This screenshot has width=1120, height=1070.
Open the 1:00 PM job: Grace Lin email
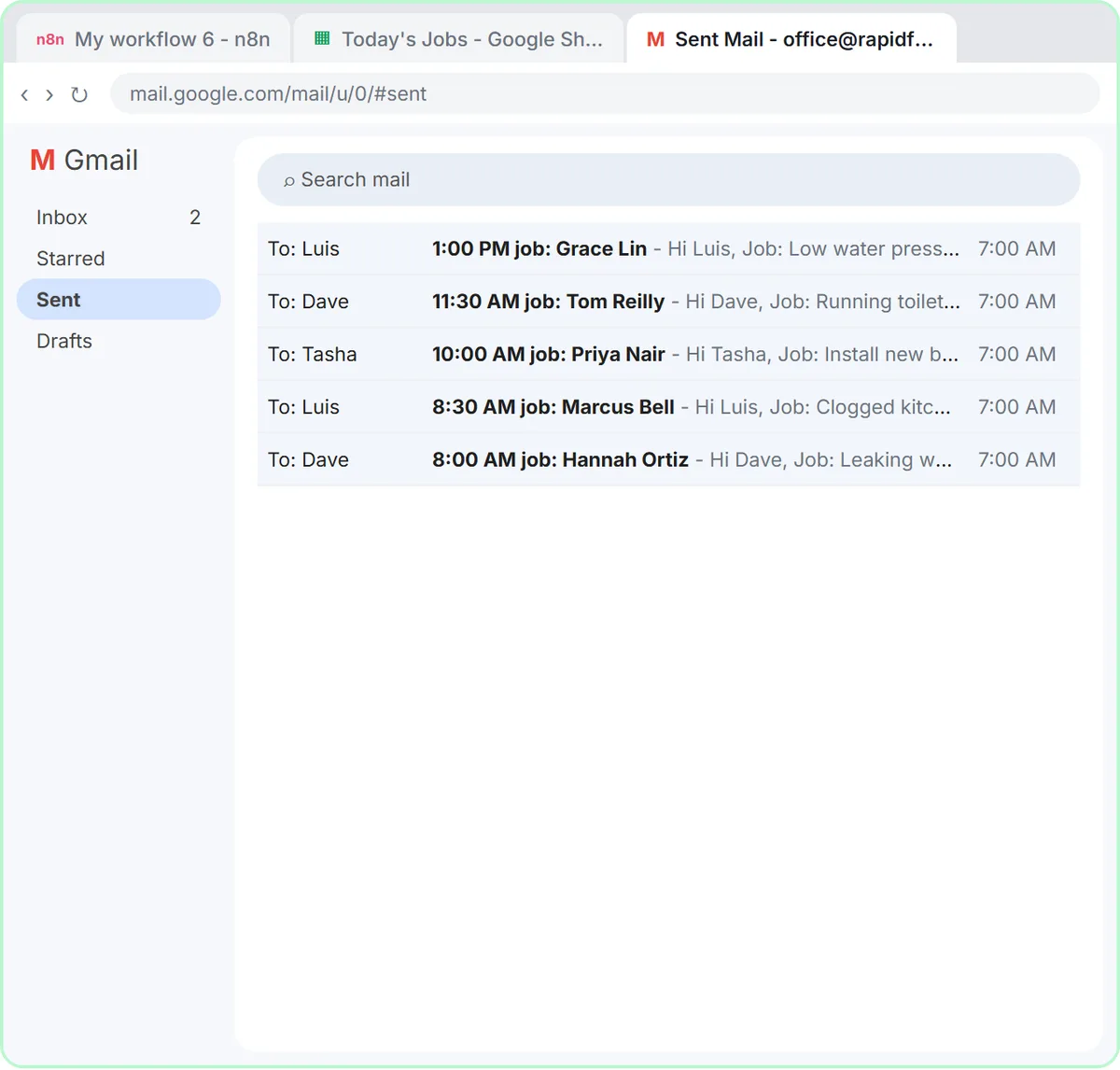coord(668,248)
